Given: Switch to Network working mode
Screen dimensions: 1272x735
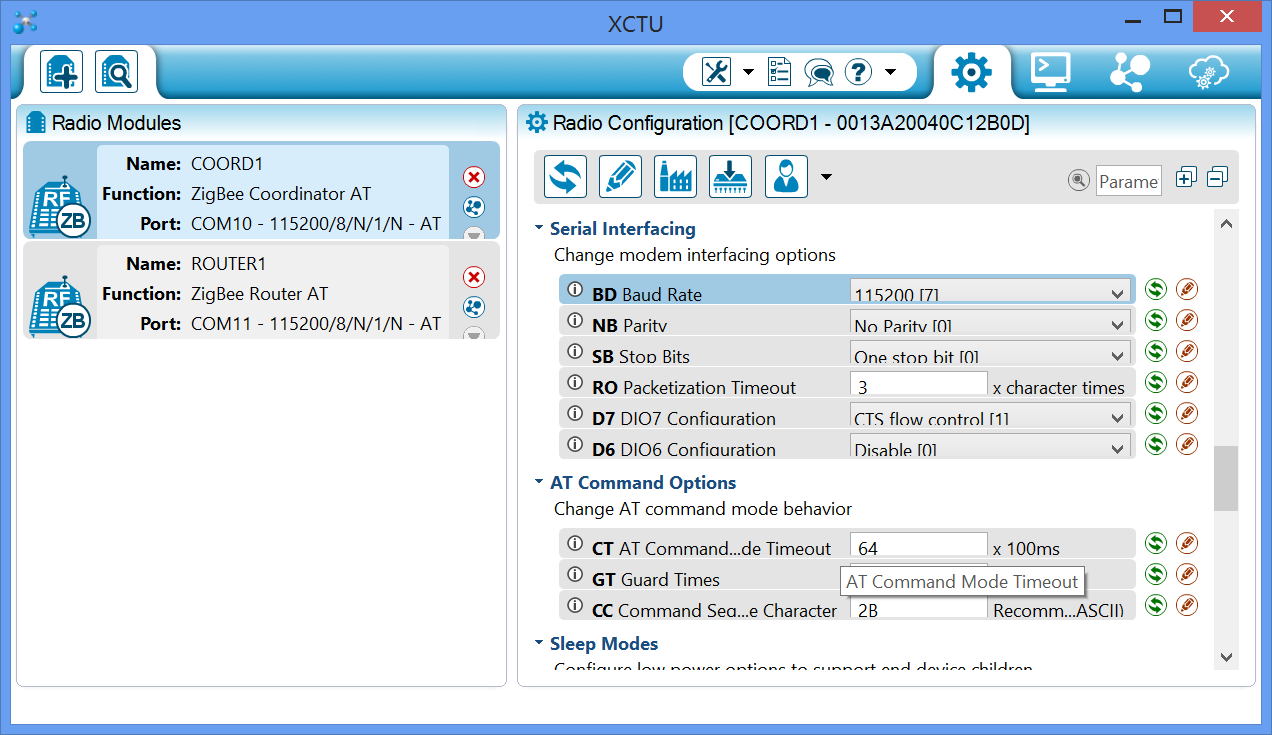Looking at the screenshot, I should (1130, 72).
